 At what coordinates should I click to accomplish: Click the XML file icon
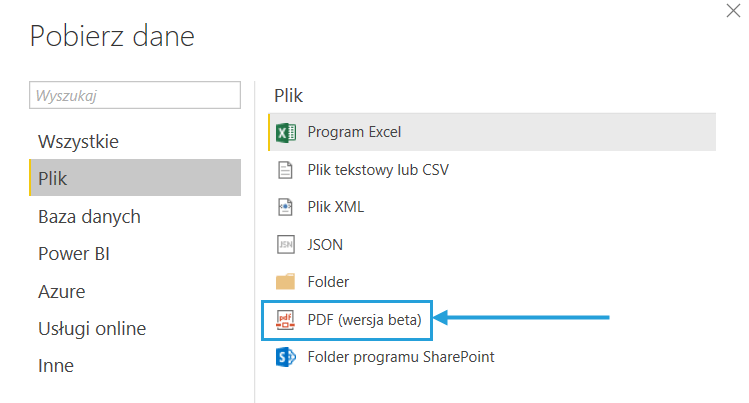[285, 207]
